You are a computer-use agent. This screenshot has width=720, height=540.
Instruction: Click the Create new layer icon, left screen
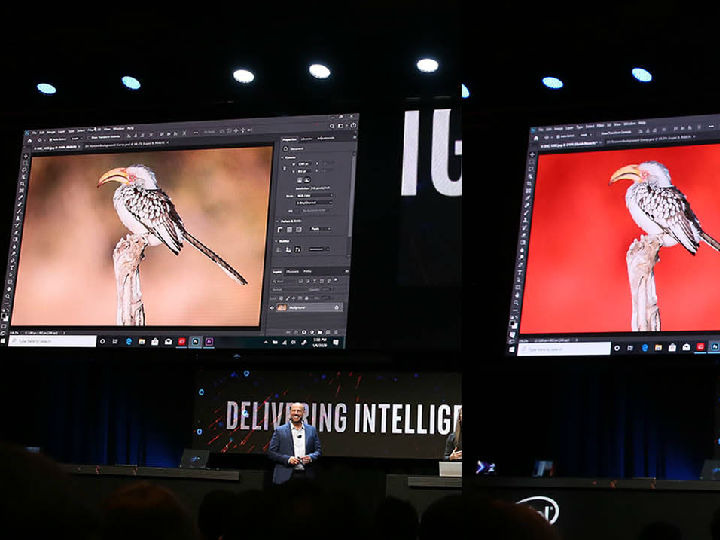click(x=328, y=332)
